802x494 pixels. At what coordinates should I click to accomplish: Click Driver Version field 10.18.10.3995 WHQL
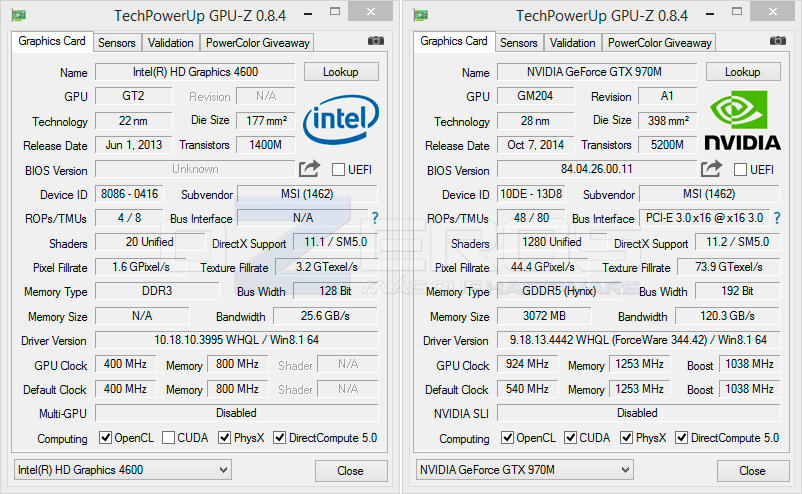pos(237,340)
